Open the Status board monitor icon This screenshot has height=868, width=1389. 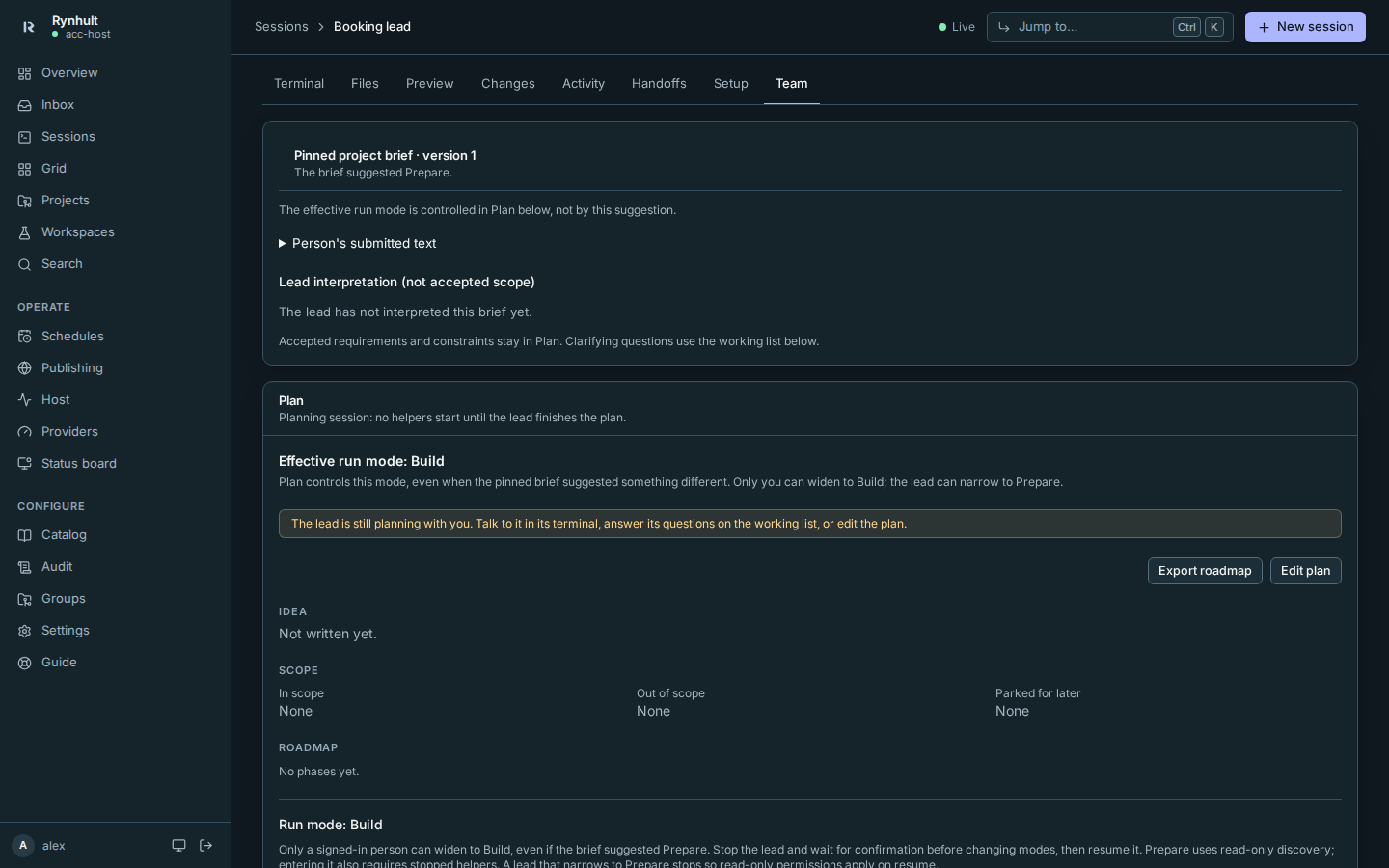[x=24, y=464]
